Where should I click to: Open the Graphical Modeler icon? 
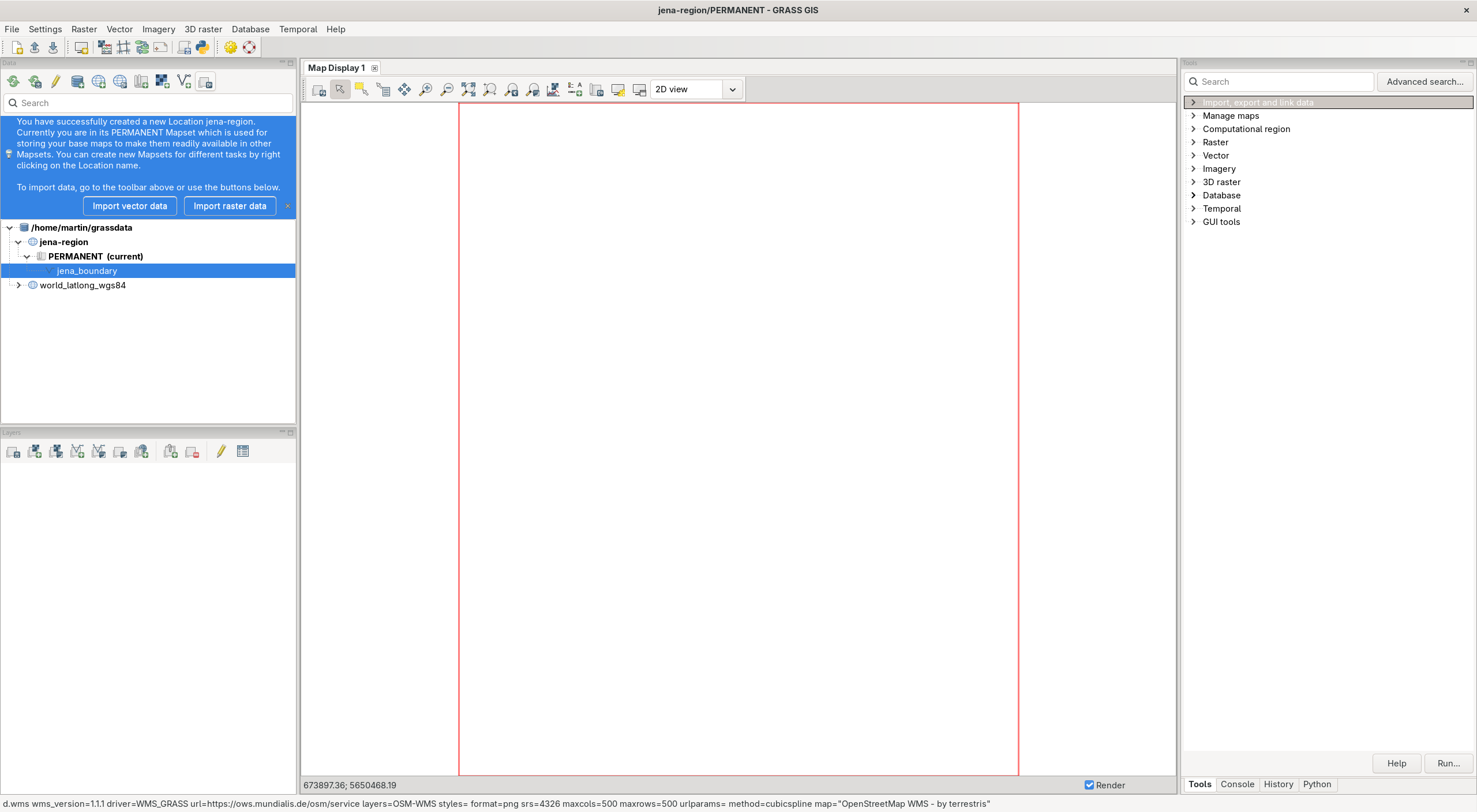pyautogui.click(x=143, y=47)
